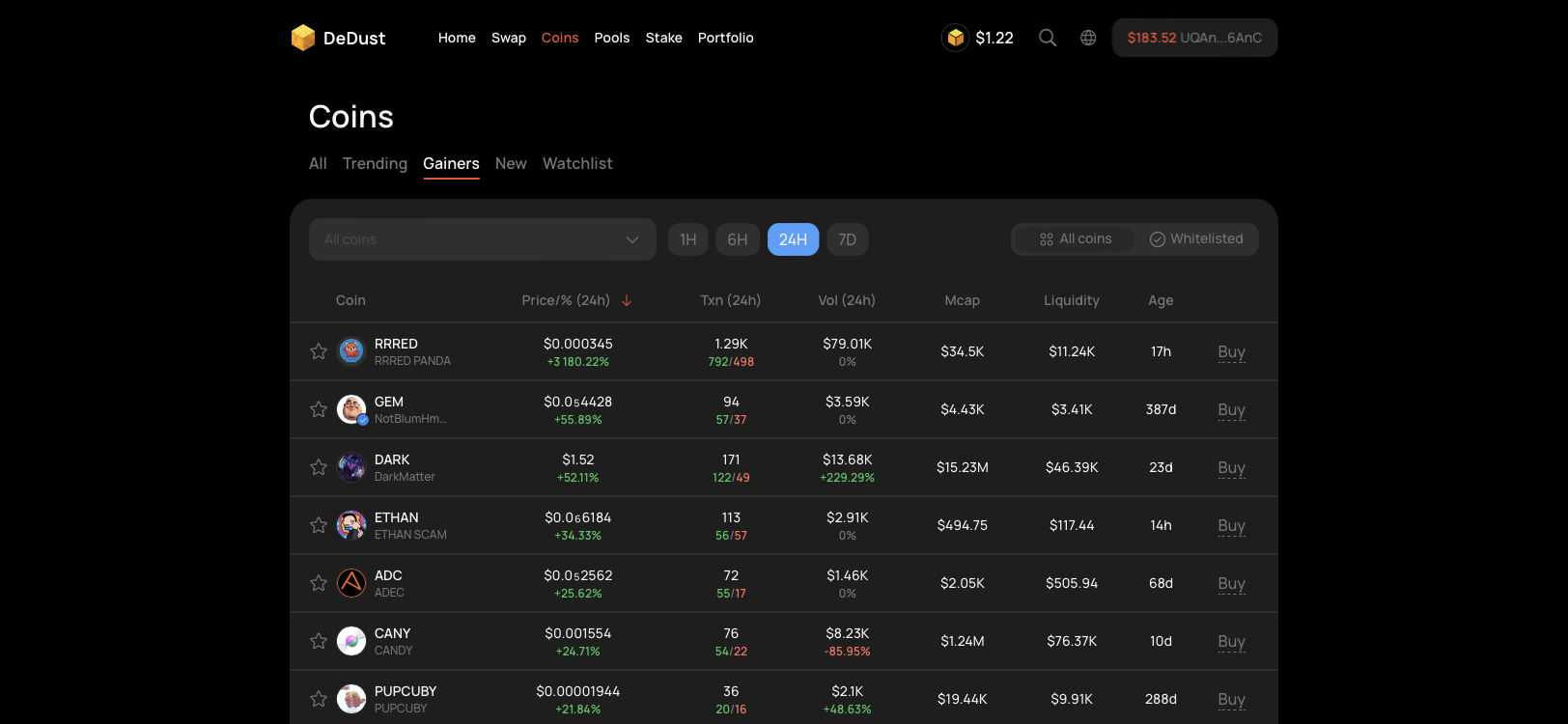
Task: Switch to the New tab
Action: pos(511,163)
